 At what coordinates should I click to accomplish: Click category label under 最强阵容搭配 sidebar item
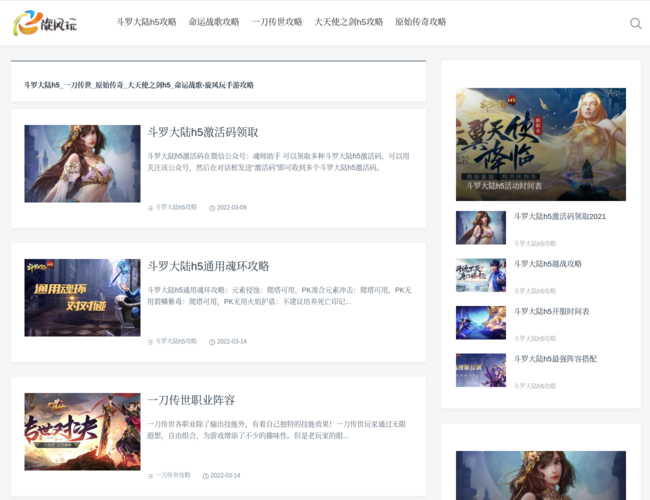click(x=535, y=386)
